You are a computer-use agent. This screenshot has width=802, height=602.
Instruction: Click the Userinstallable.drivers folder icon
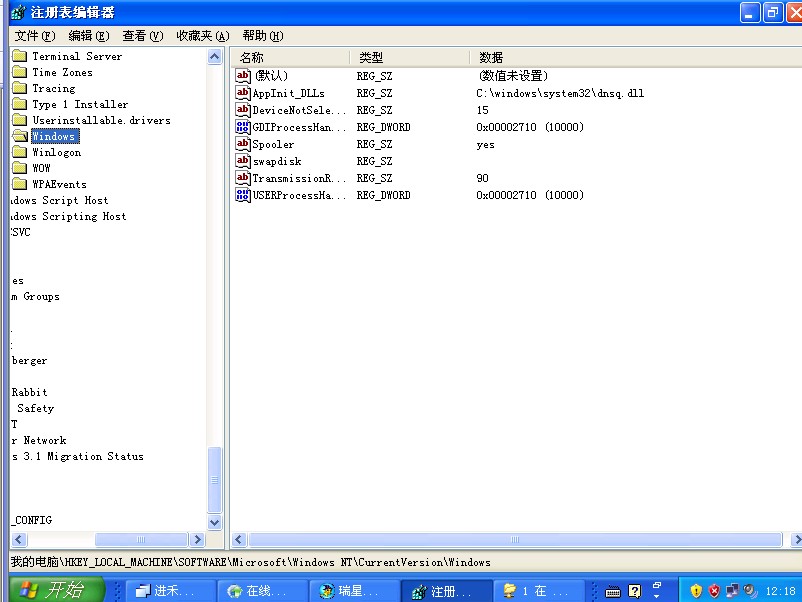click(x=19, y=120)
